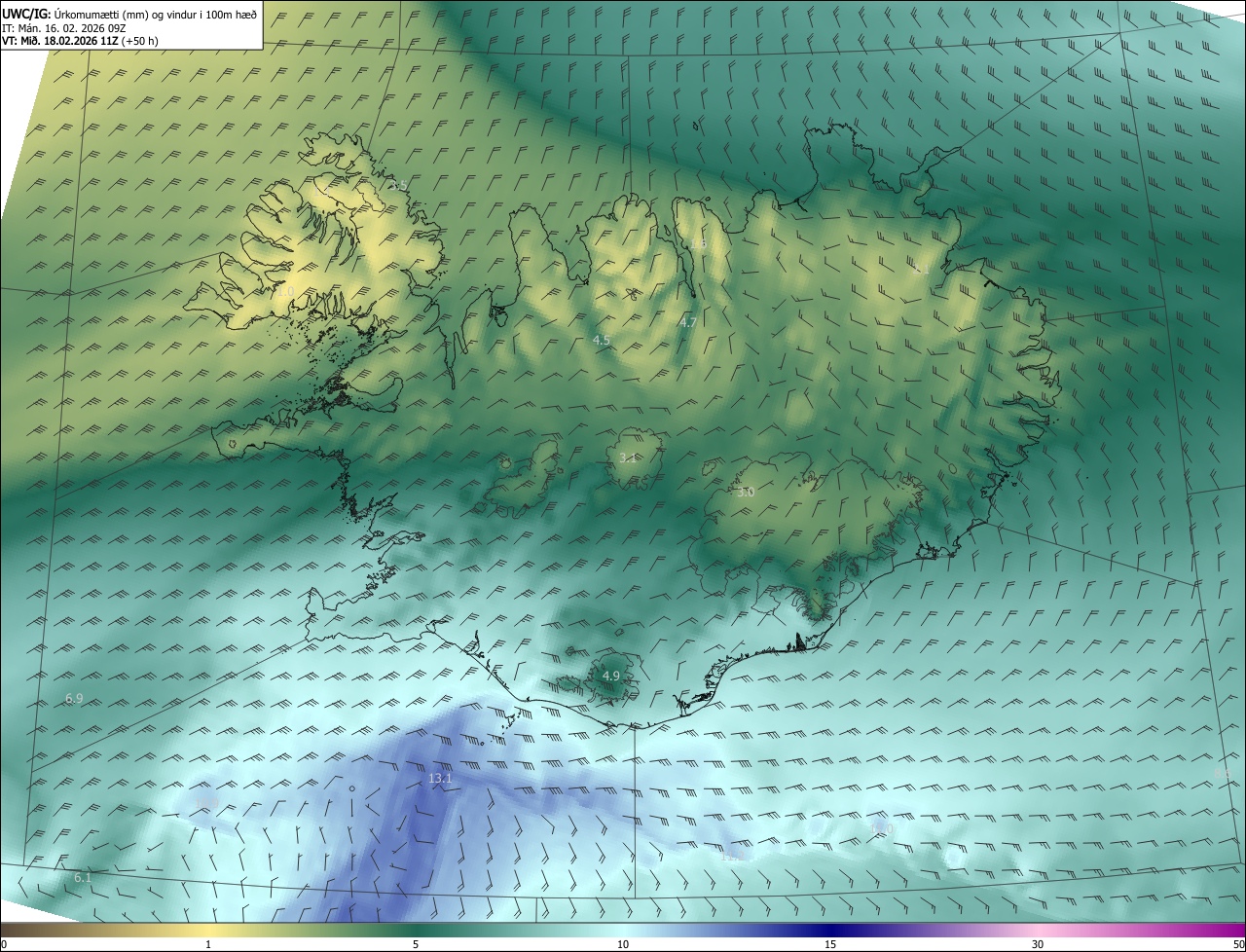Click the 50 end of the color scale

tap(1238, 944)
